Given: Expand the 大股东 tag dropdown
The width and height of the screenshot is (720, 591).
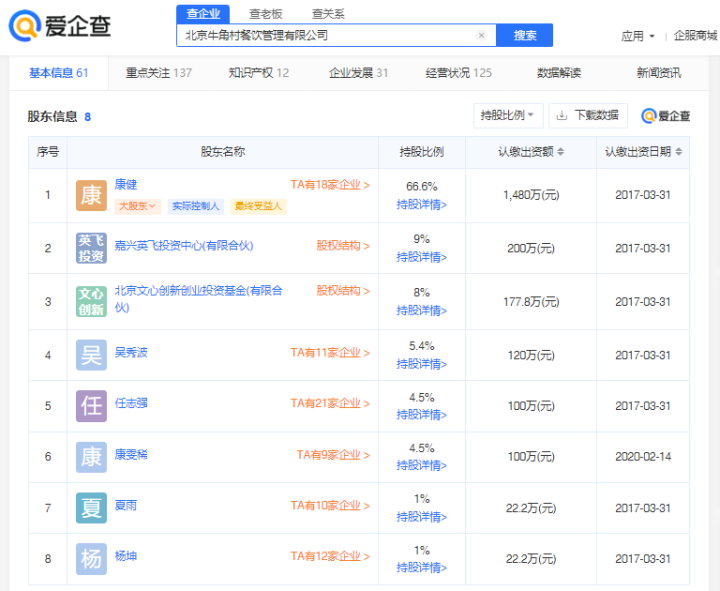Looking at the screenshot, I should [x=137, y=206].
